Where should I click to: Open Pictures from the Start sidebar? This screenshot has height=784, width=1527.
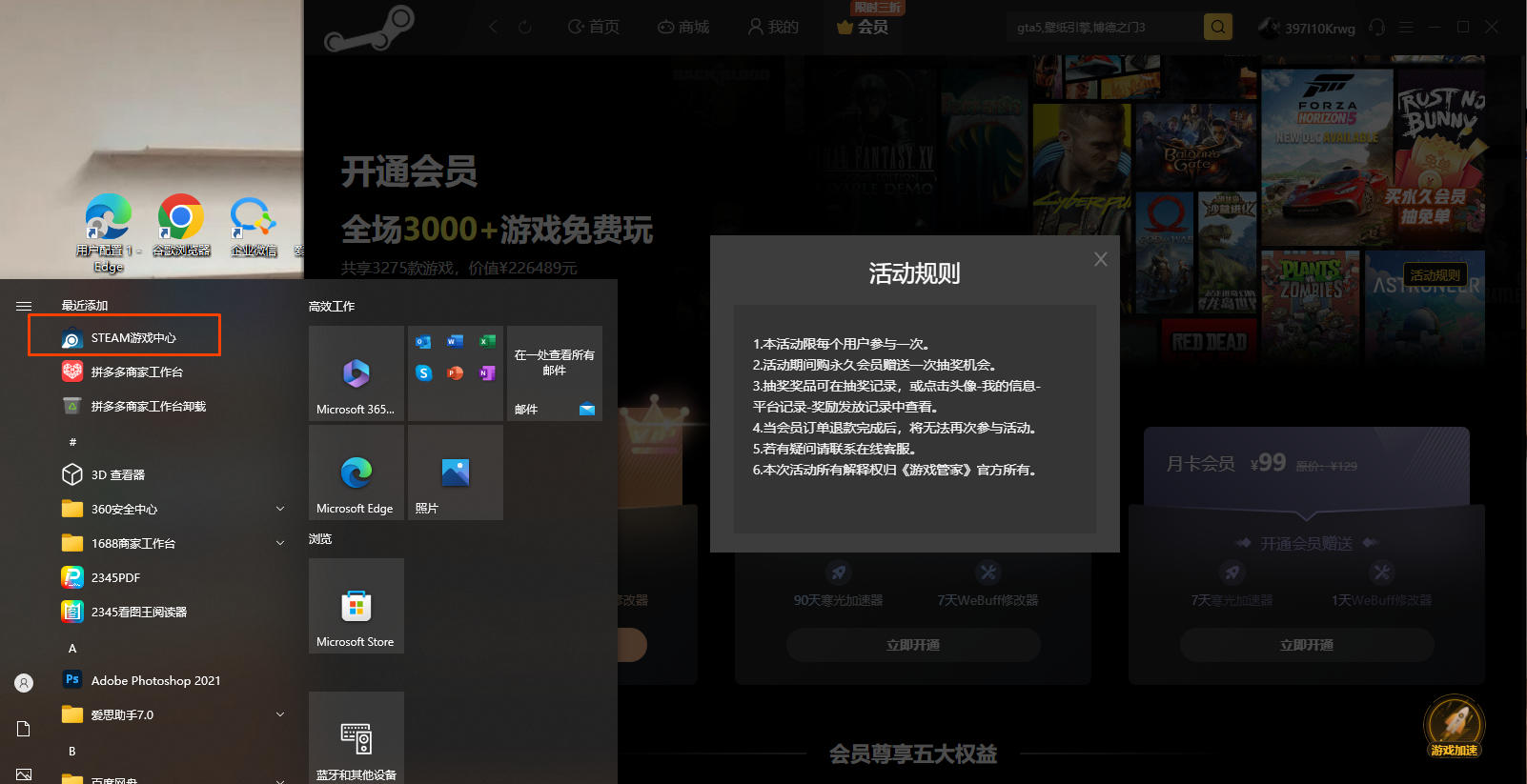click(x=24, y=774)
